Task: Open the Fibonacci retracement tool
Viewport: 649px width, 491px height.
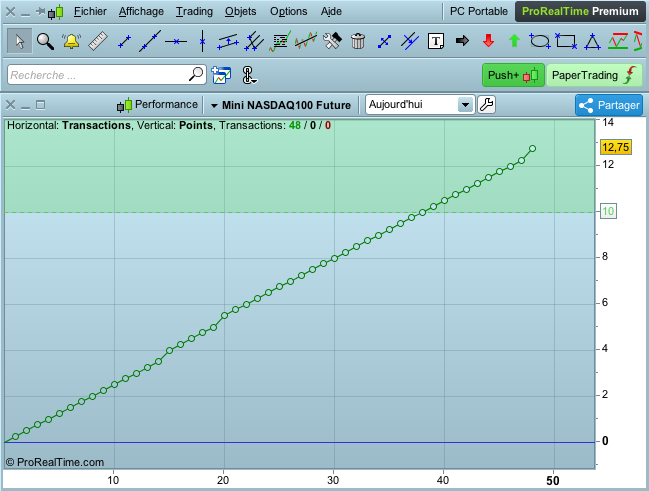Action: tap(280, 41)
